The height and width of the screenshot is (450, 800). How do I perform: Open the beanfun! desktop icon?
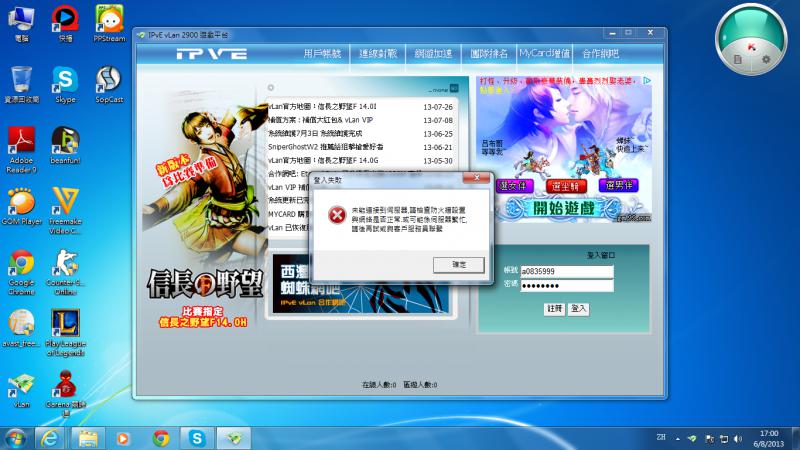click(65, 146)
